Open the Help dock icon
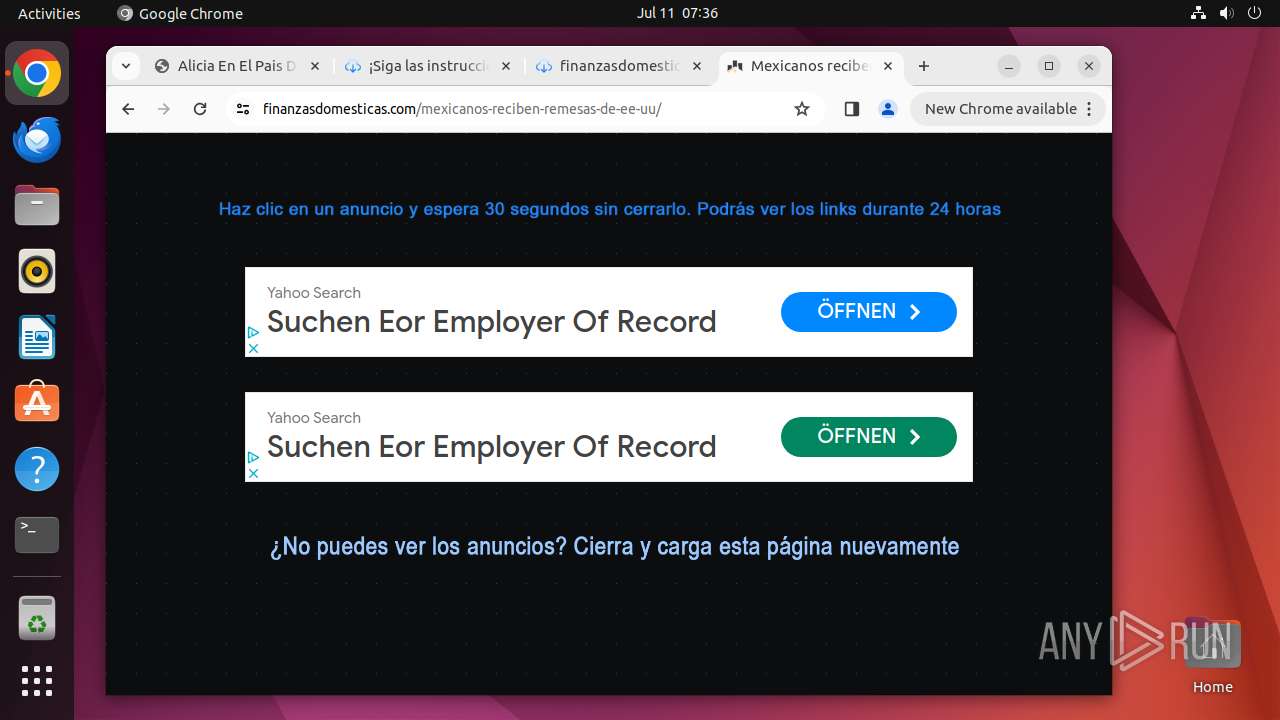The height and width of the screenshot is (720, 1280). (x=37, y=469)
